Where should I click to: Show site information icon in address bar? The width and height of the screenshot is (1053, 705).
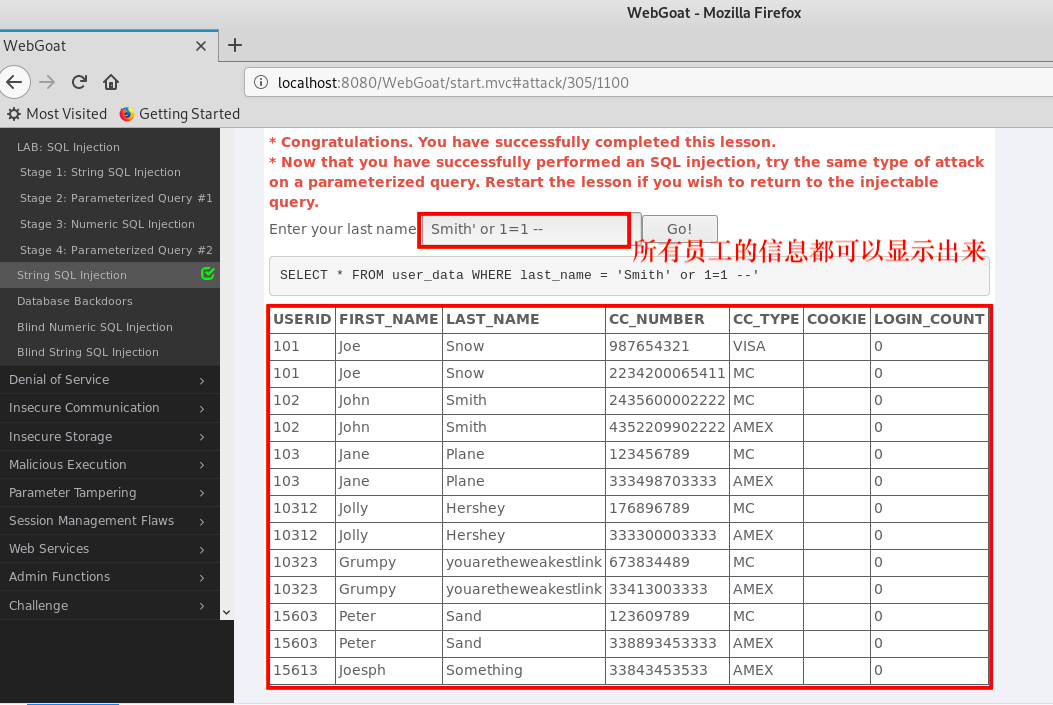point(261,83)
